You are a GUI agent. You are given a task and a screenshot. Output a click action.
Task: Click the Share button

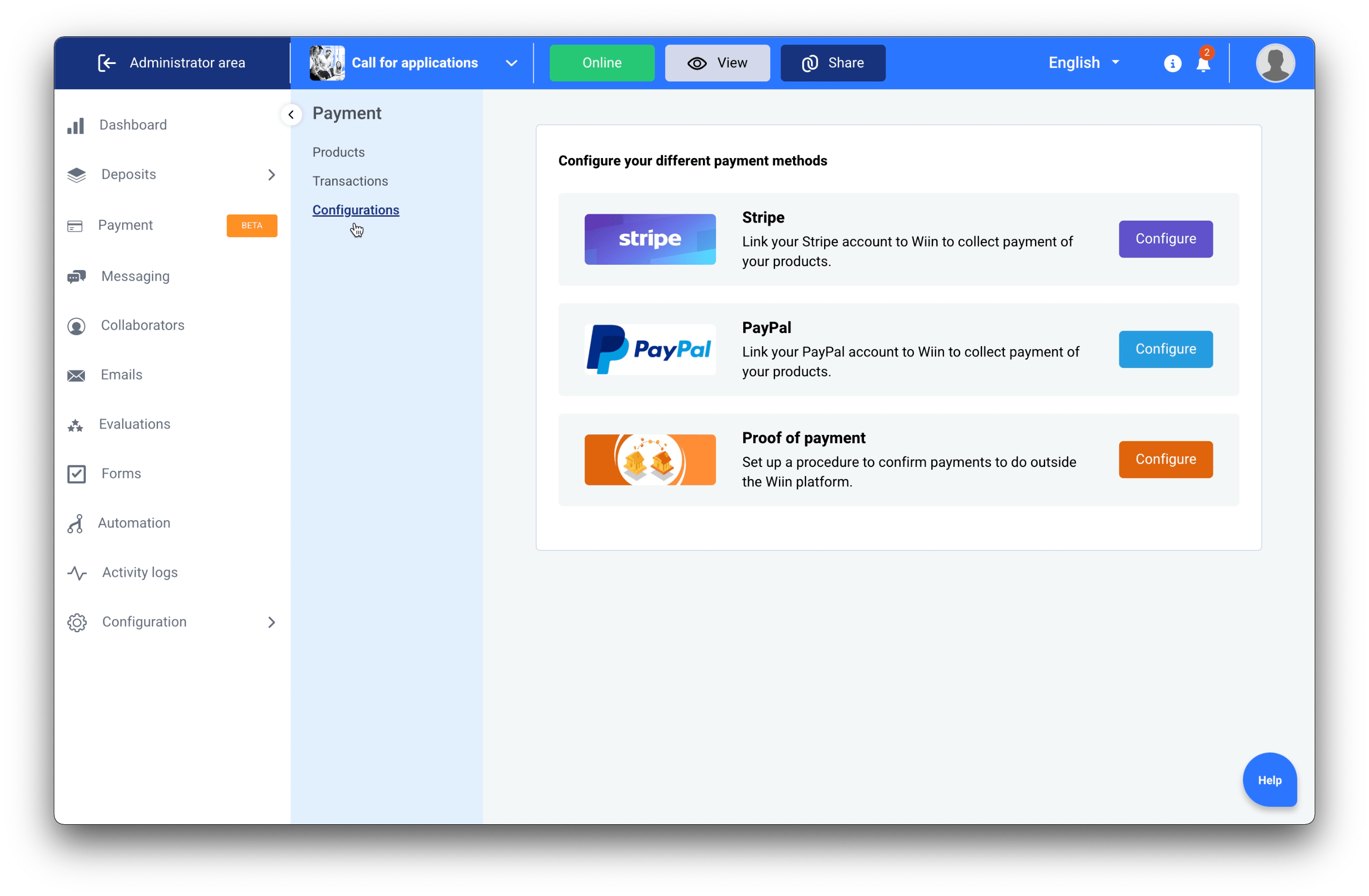[832, 63]
